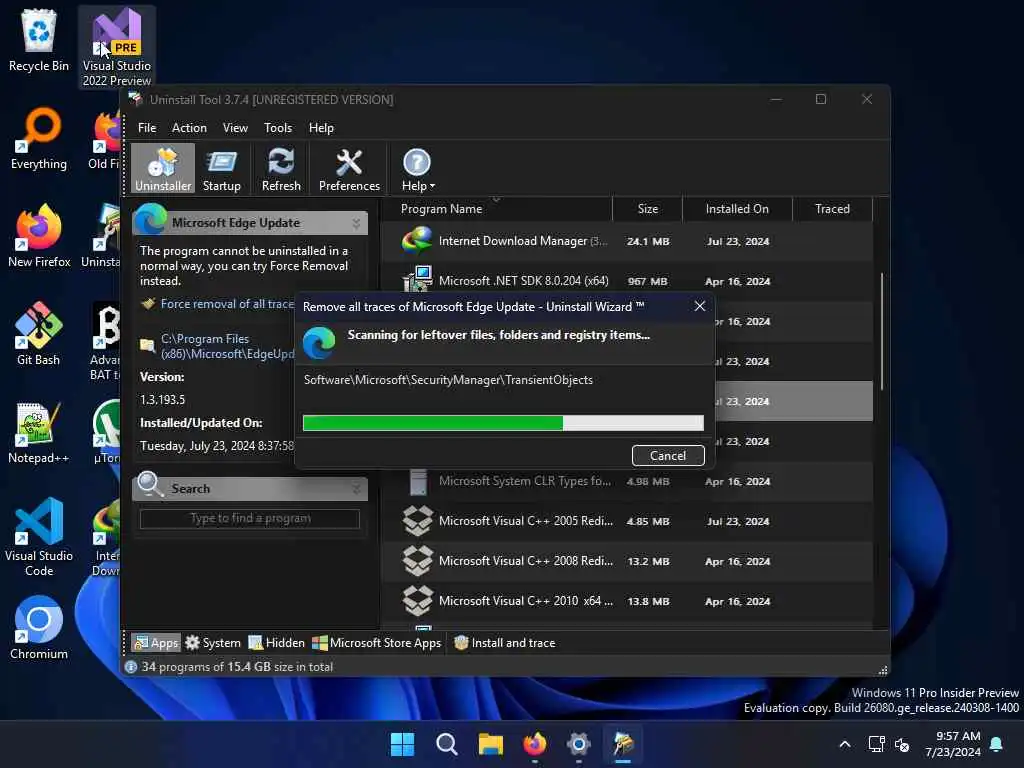Show hidden system tray icons
The image size is (1024, 768).
(844, 744)
